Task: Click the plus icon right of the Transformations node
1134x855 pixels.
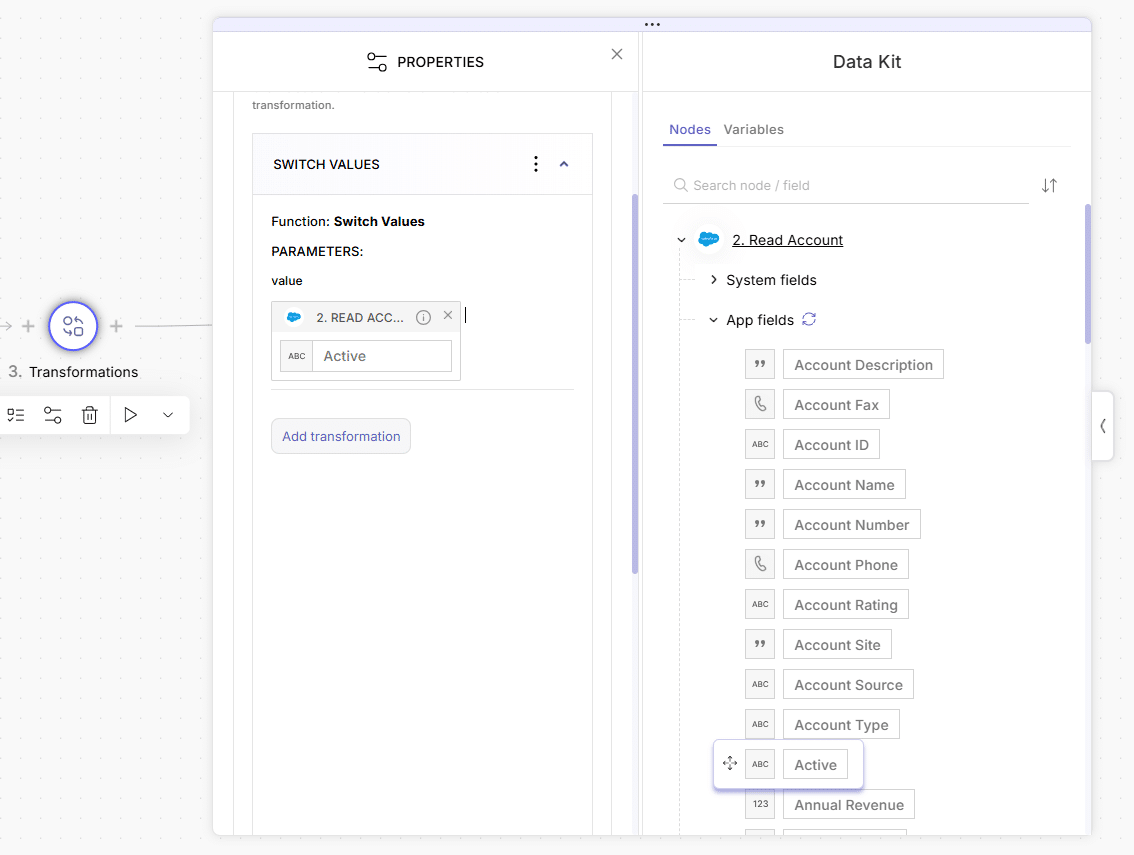Action: pos(116,326)
